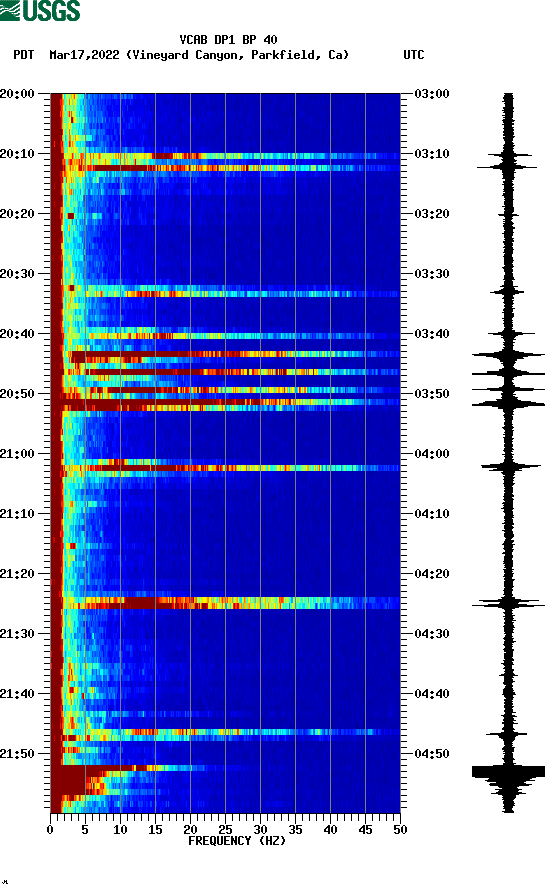Click the 45 Hz frequency tick label
The image size is (552, 893).
point(365,830)
